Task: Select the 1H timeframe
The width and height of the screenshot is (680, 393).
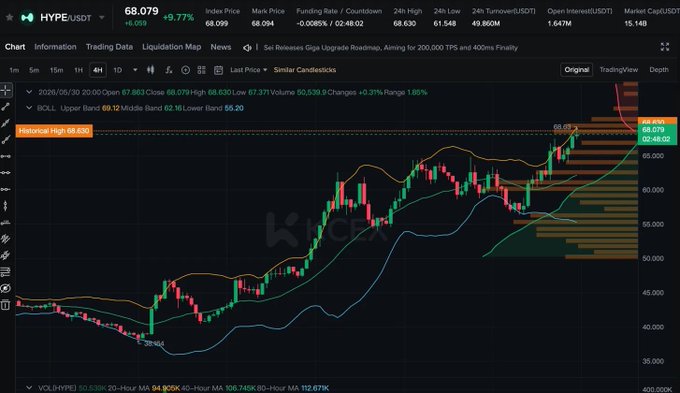Action: point(78,70)
